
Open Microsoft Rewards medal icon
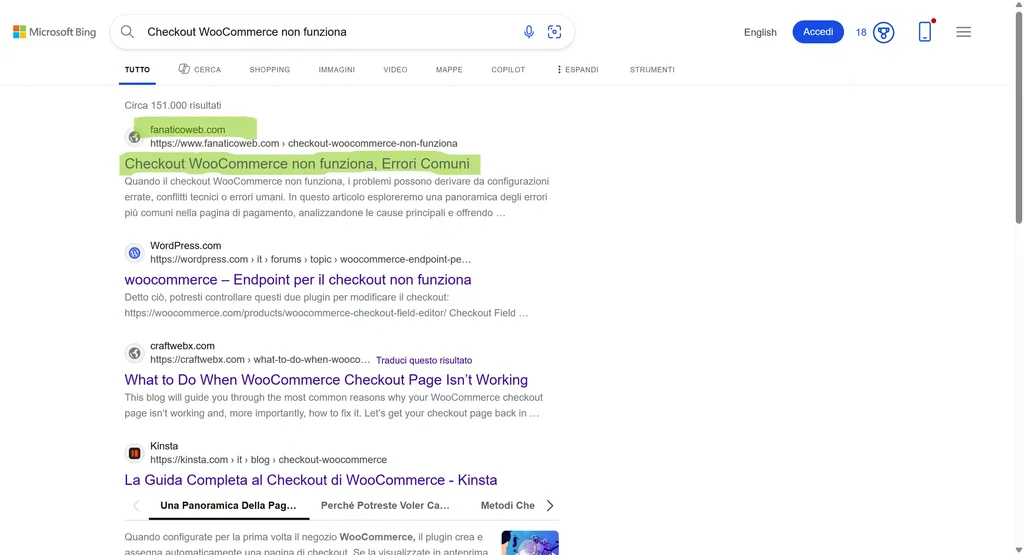click(883, 32)
